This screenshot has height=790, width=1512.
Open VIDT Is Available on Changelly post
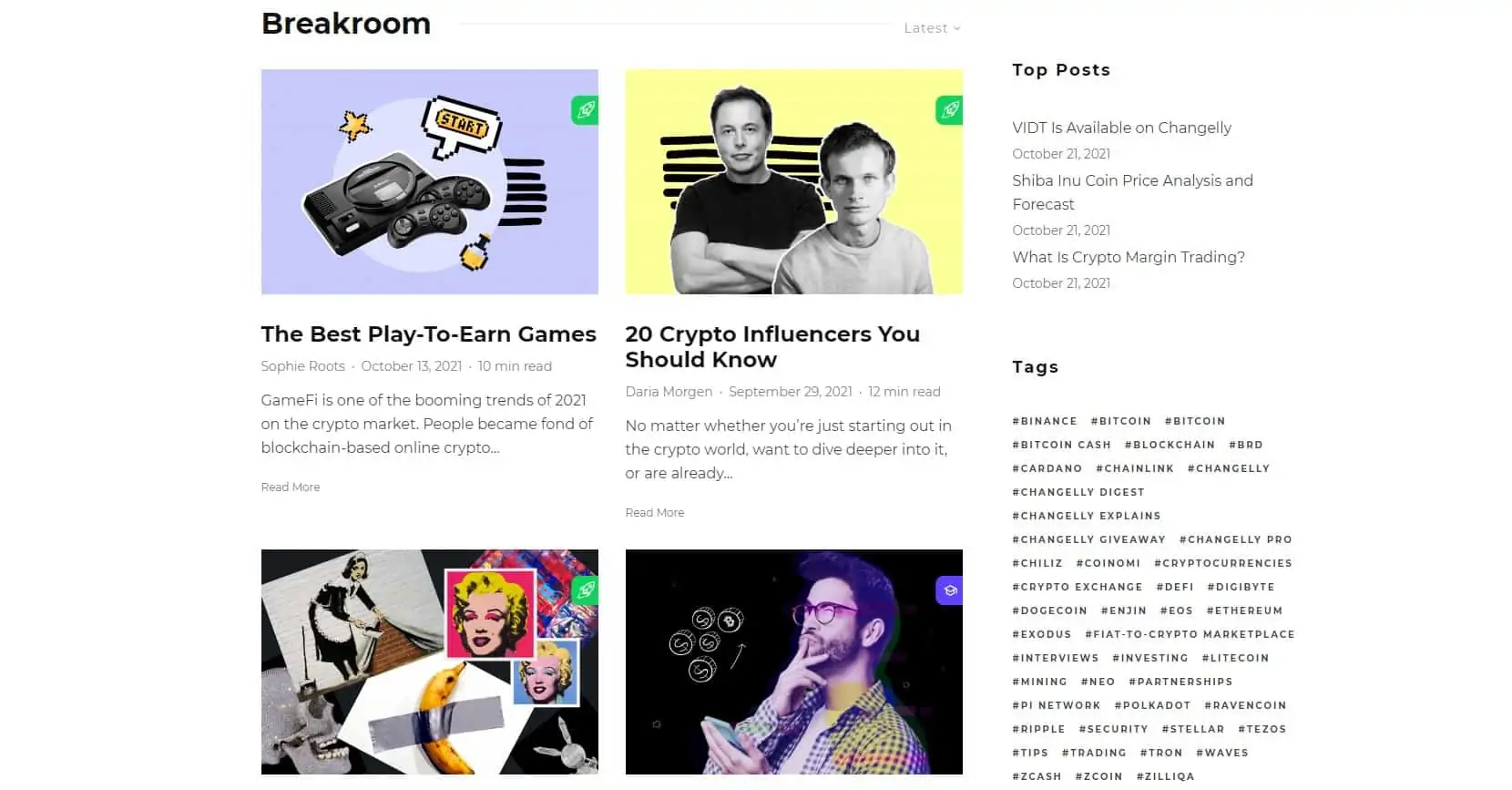1121,128
